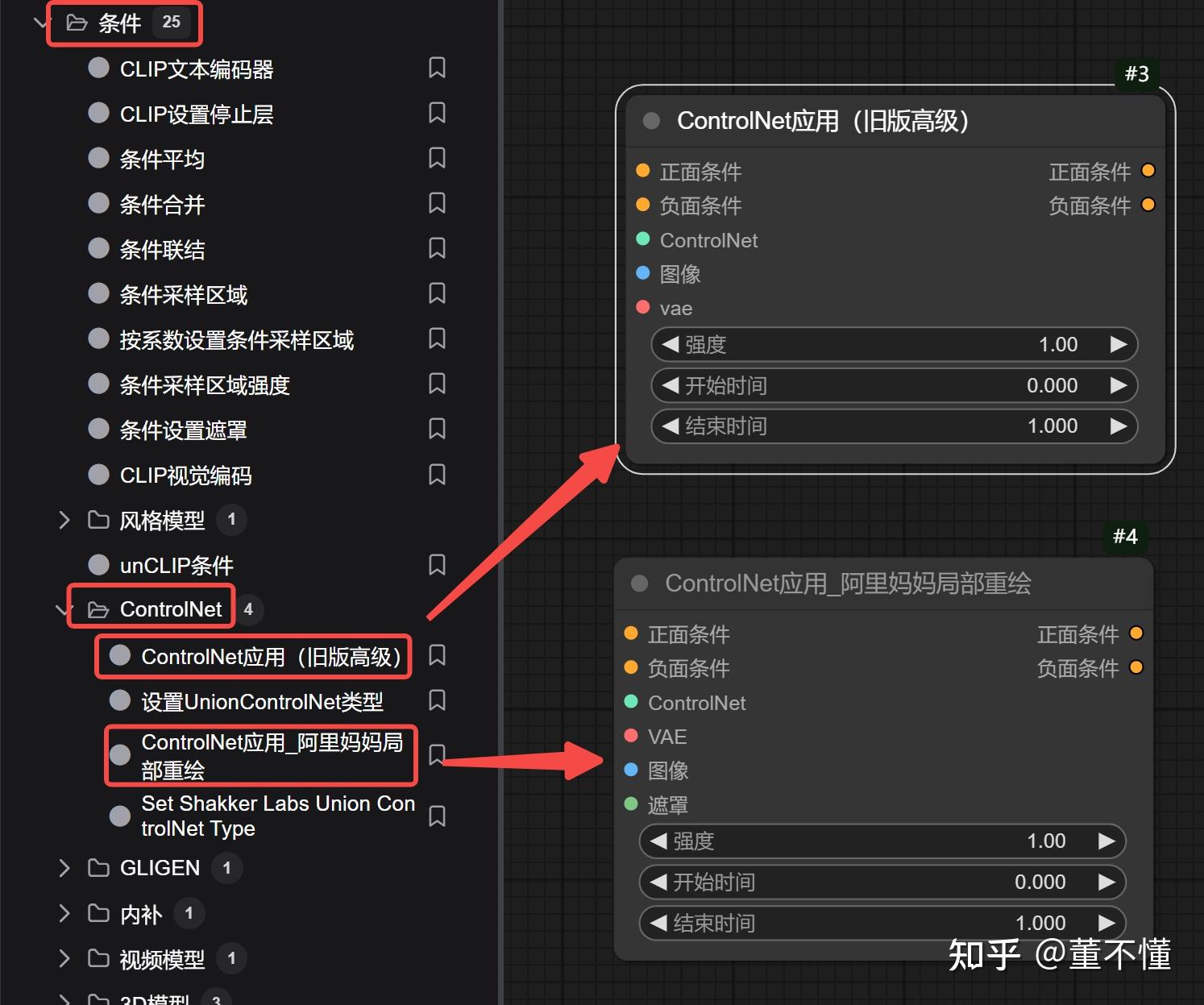
Task: Select the 条件联结 node entry
Action: (161, 249)
